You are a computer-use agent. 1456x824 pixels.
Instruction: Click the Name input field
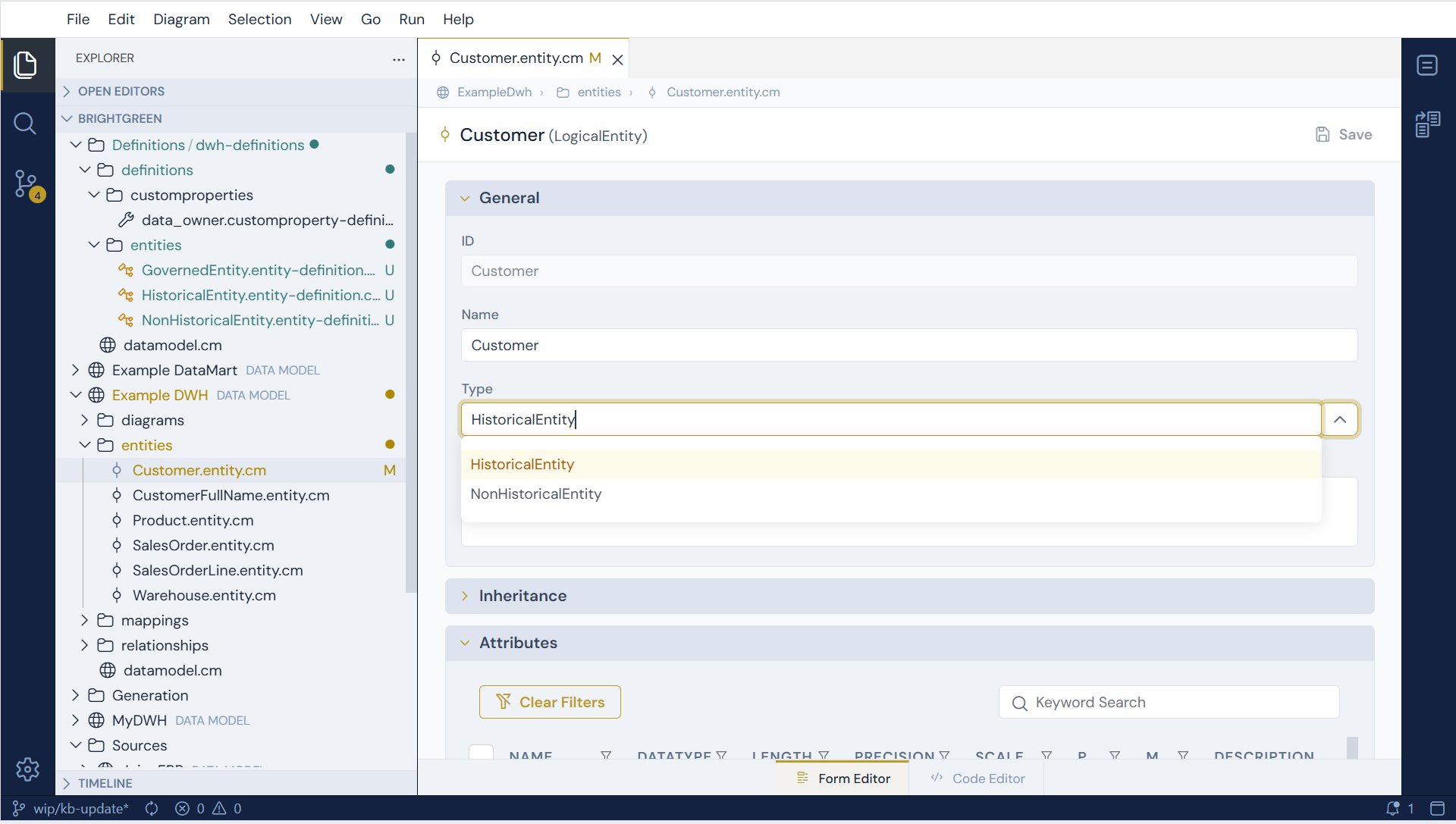pos(909,346)
